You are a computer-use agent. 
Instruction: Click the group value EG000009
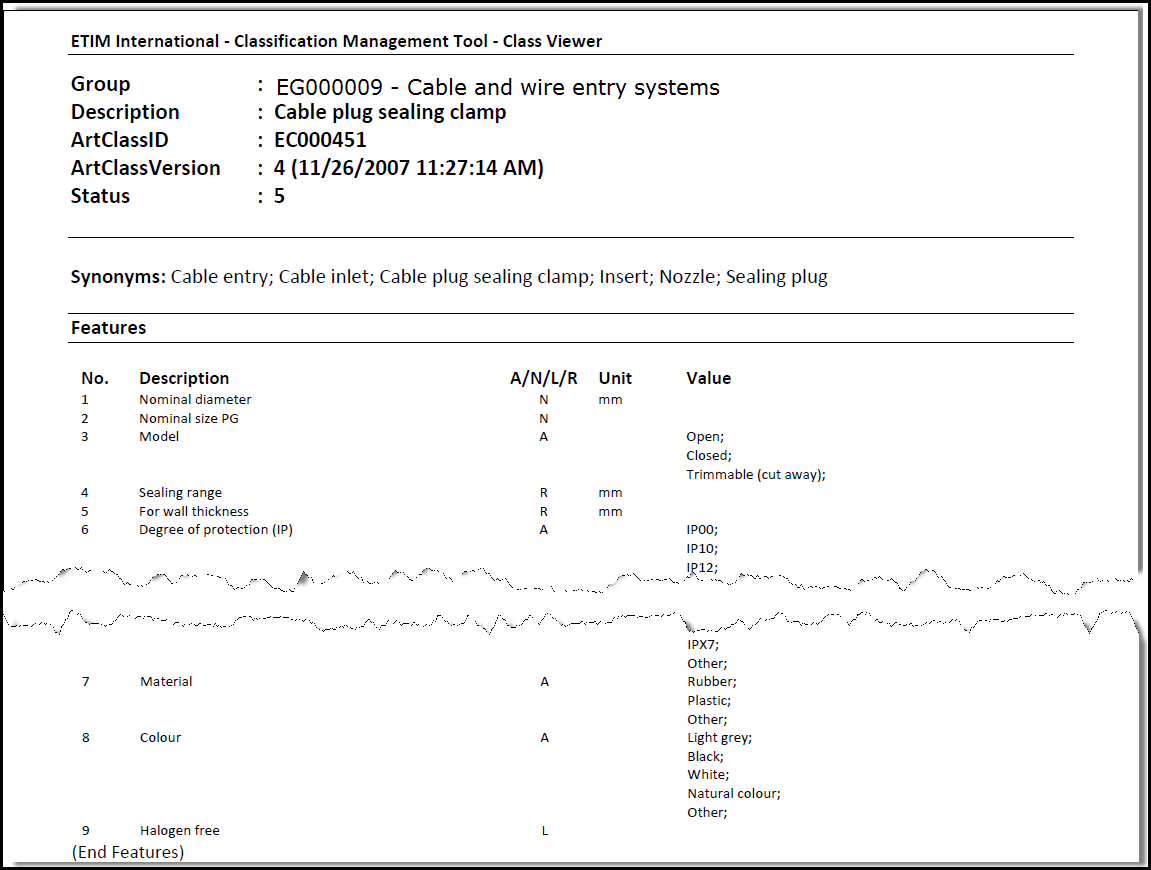click(328, 87)
